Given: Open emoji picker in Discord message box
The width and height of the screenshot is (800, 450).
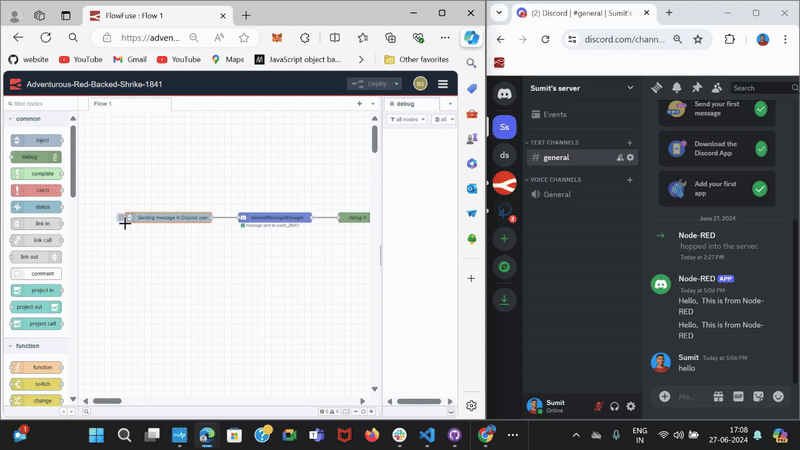Looking at the screenshot, I should coord(778,396).
